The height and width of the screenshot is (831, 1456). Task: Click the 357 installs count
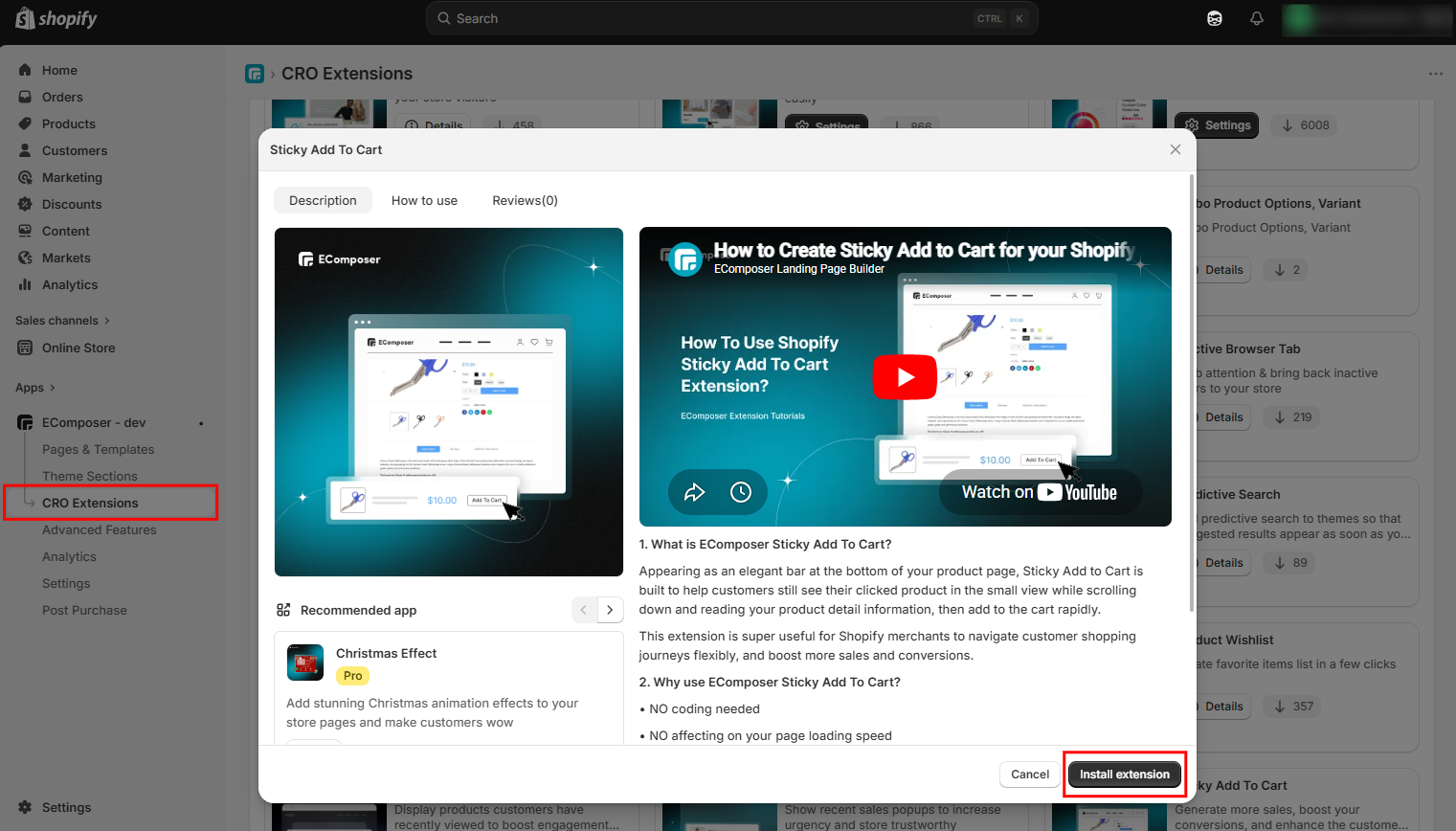click(x=1293, y=707)
